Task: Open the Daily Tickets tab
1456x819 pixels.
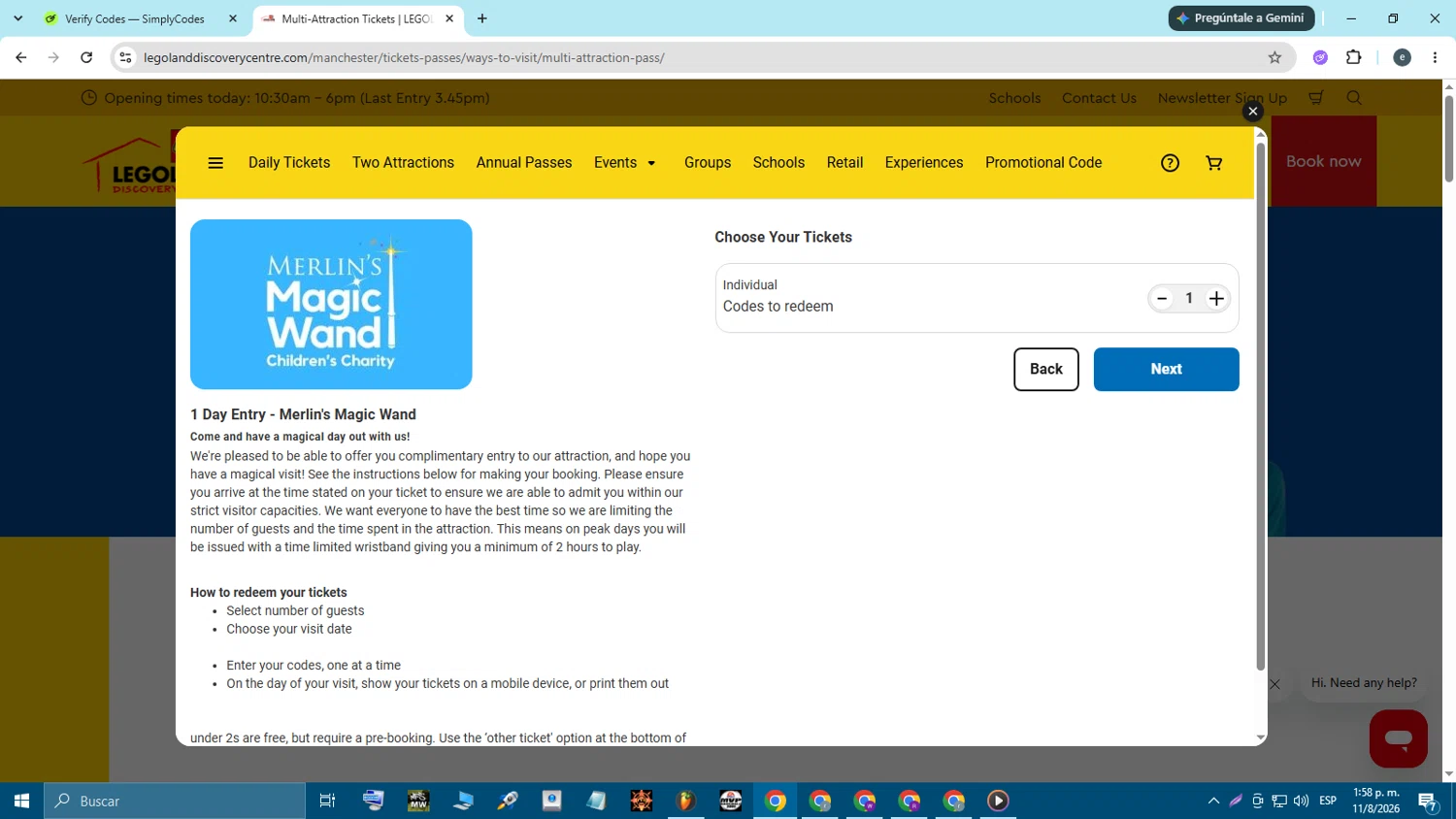Action: (289, 163)
